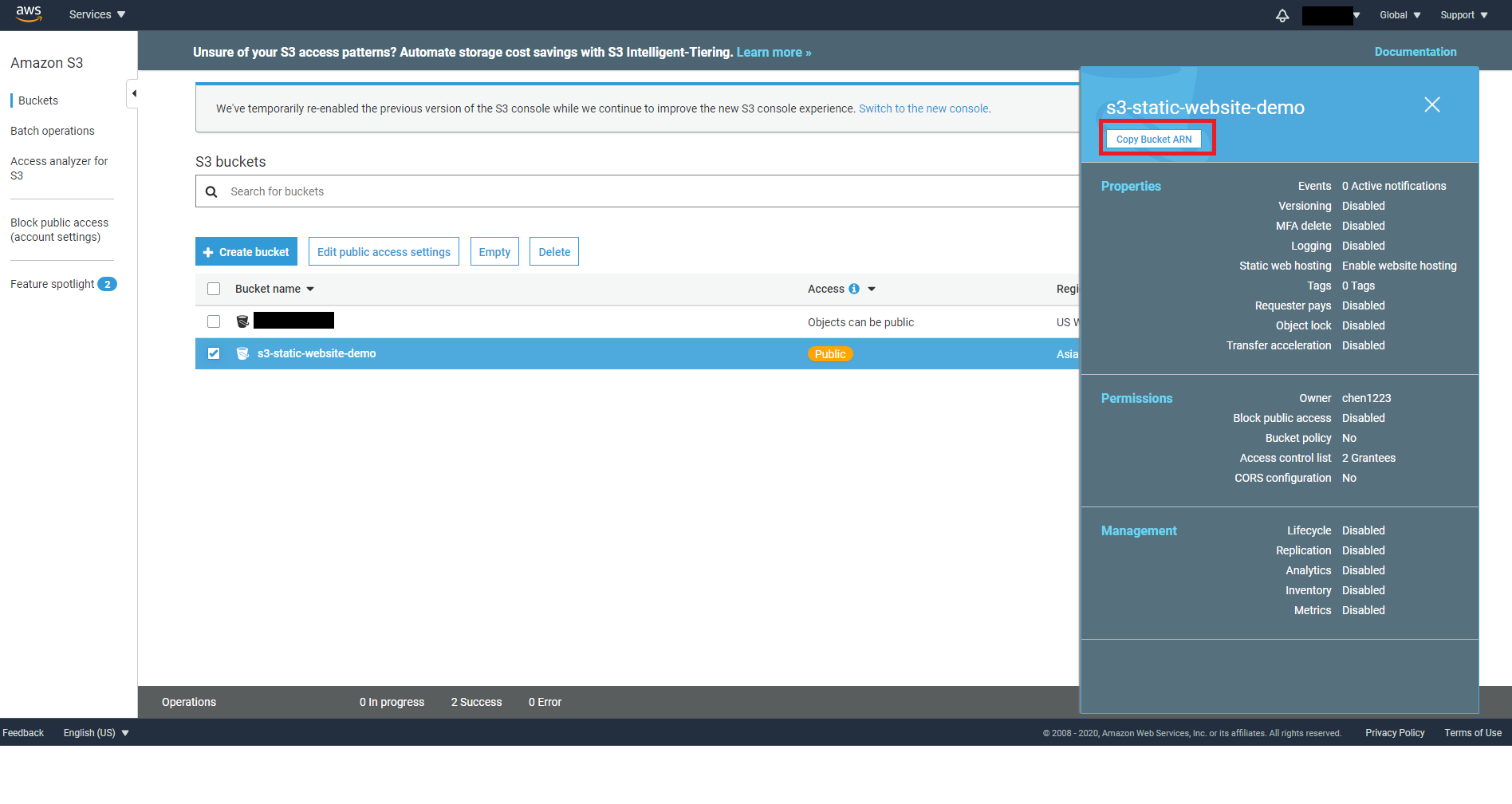Follow the Learn more link
The image size is (1512, 804).
point(774,53)
